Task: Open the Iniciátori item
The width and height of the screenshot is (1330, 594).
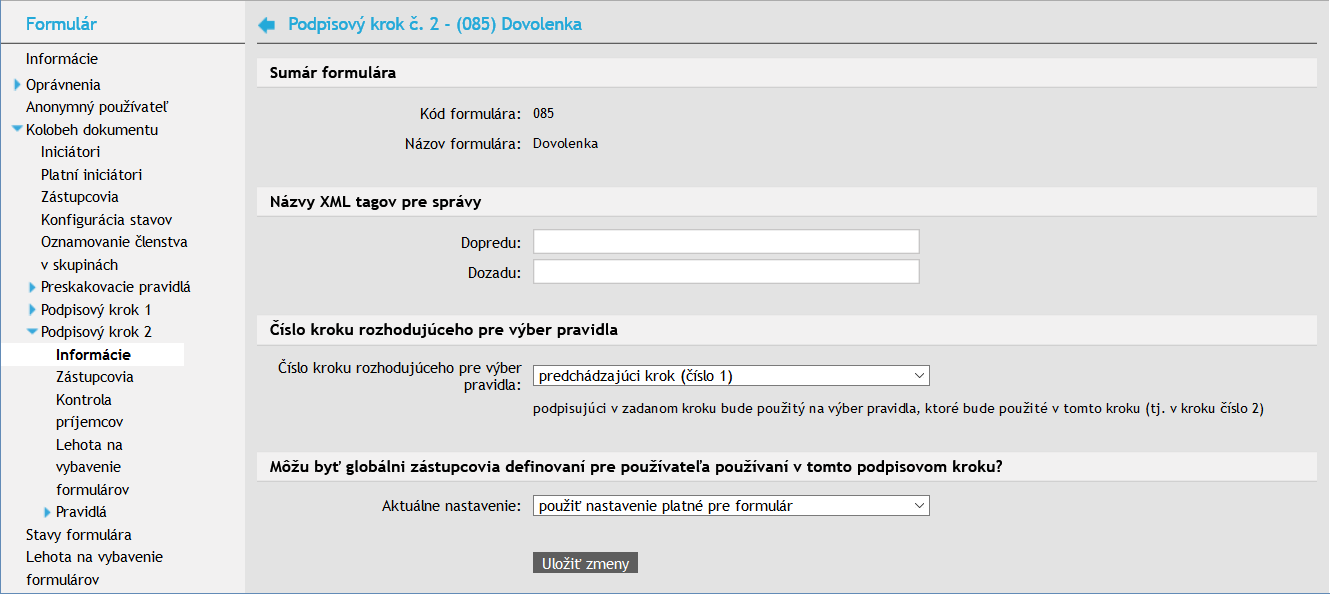Action: tap(70, 152)
